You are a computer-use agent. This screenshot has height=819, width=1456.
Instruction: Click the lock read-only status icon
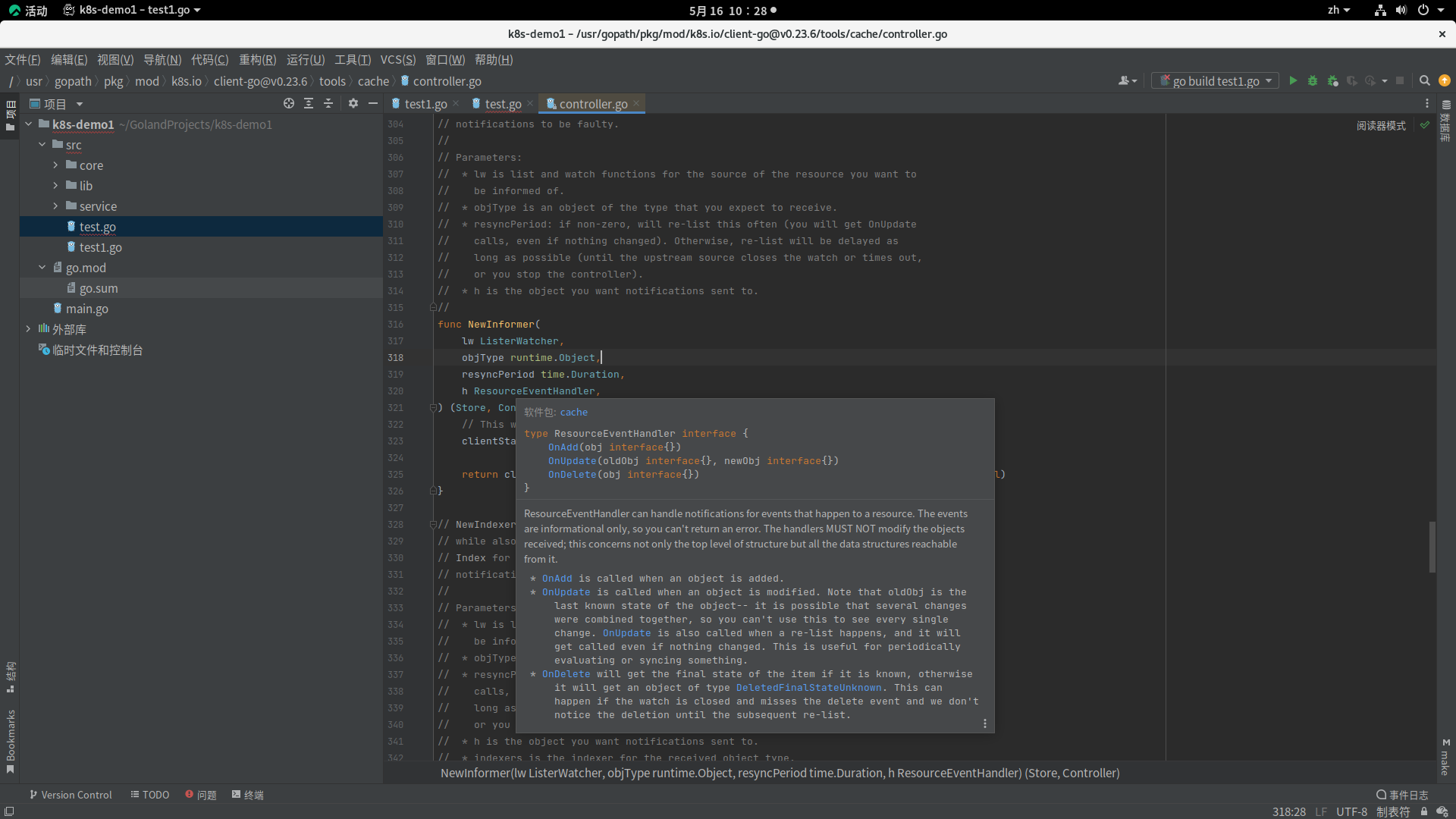[1424, 811]
